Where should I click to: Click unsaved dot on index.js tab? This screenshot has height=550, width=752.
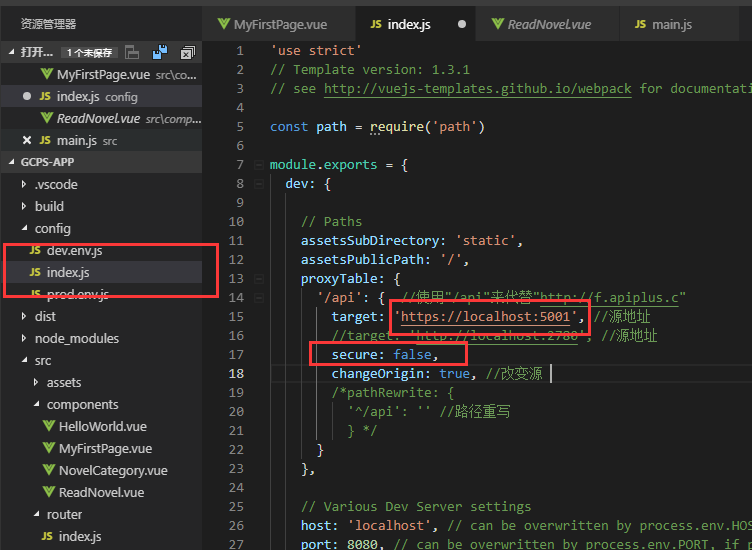(462, 24)
